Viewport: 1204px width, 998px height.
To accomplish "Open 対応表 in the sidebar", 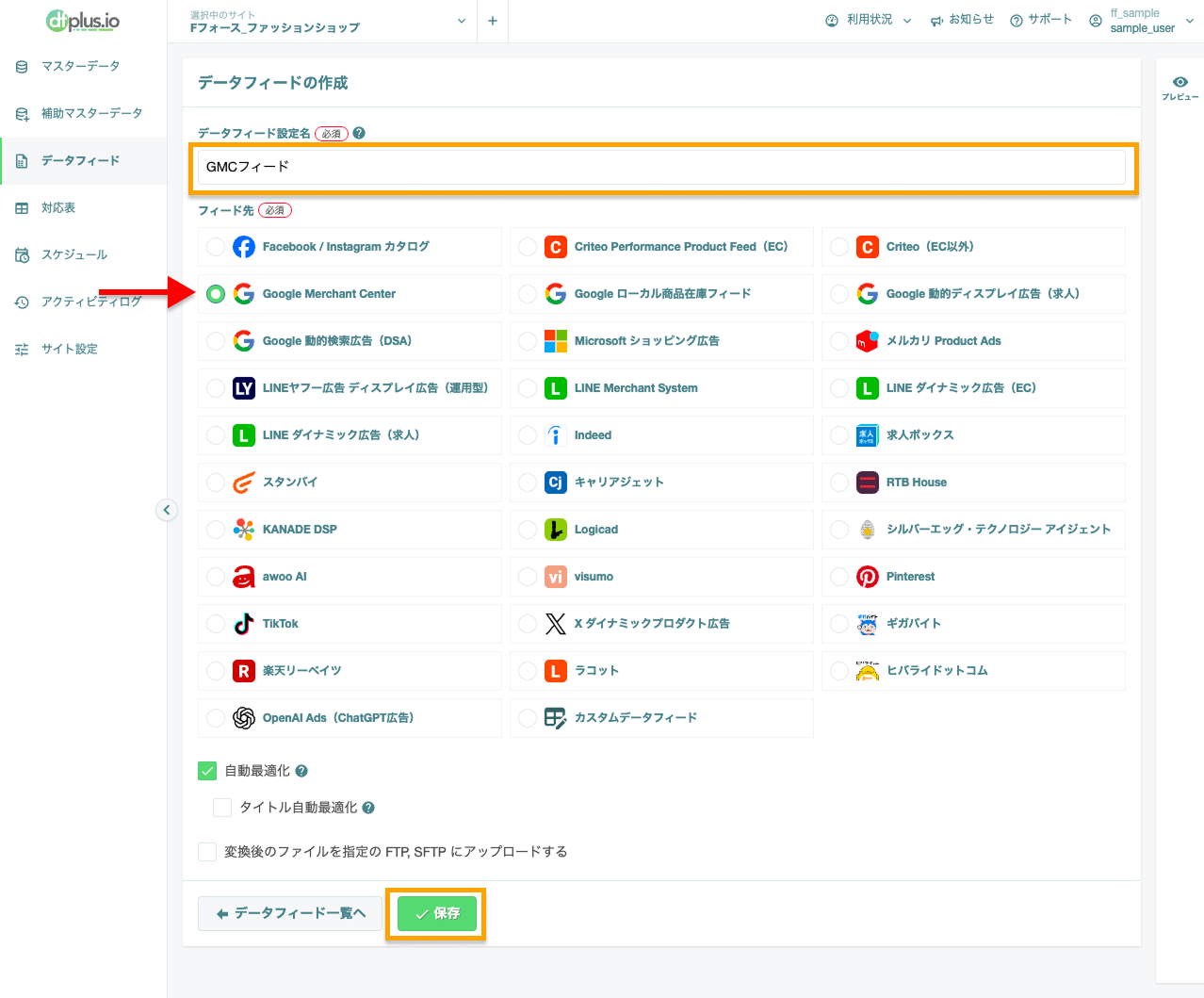I will coord(83,207).
